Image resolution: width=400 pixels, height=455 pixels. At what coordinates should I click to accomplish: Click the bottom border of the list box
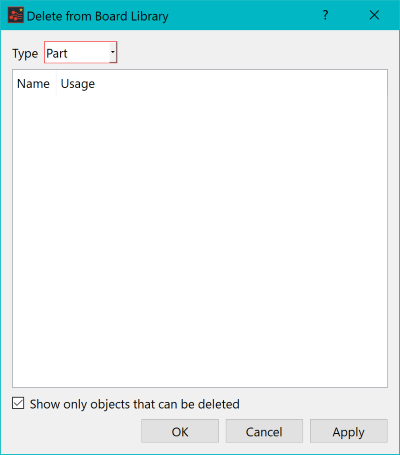tap(200, 387)
